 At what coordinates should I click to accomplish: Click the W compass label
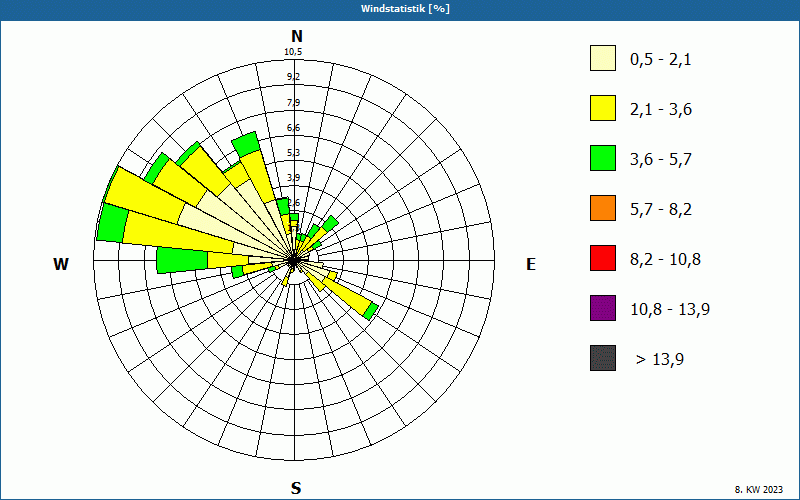tap(61, 264)
